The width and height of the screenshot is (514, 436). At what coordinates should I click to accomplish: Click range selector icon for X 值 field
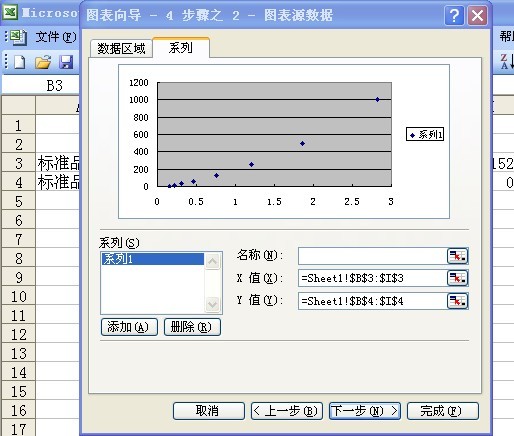coord(457,278)
